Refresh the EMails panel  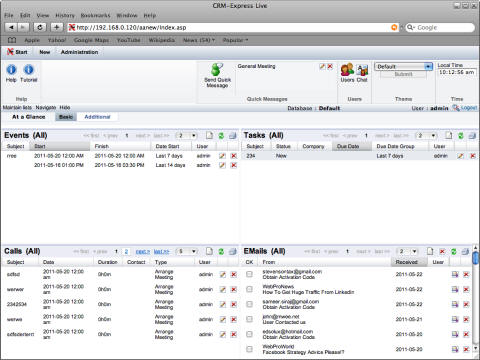click(453, 251)
